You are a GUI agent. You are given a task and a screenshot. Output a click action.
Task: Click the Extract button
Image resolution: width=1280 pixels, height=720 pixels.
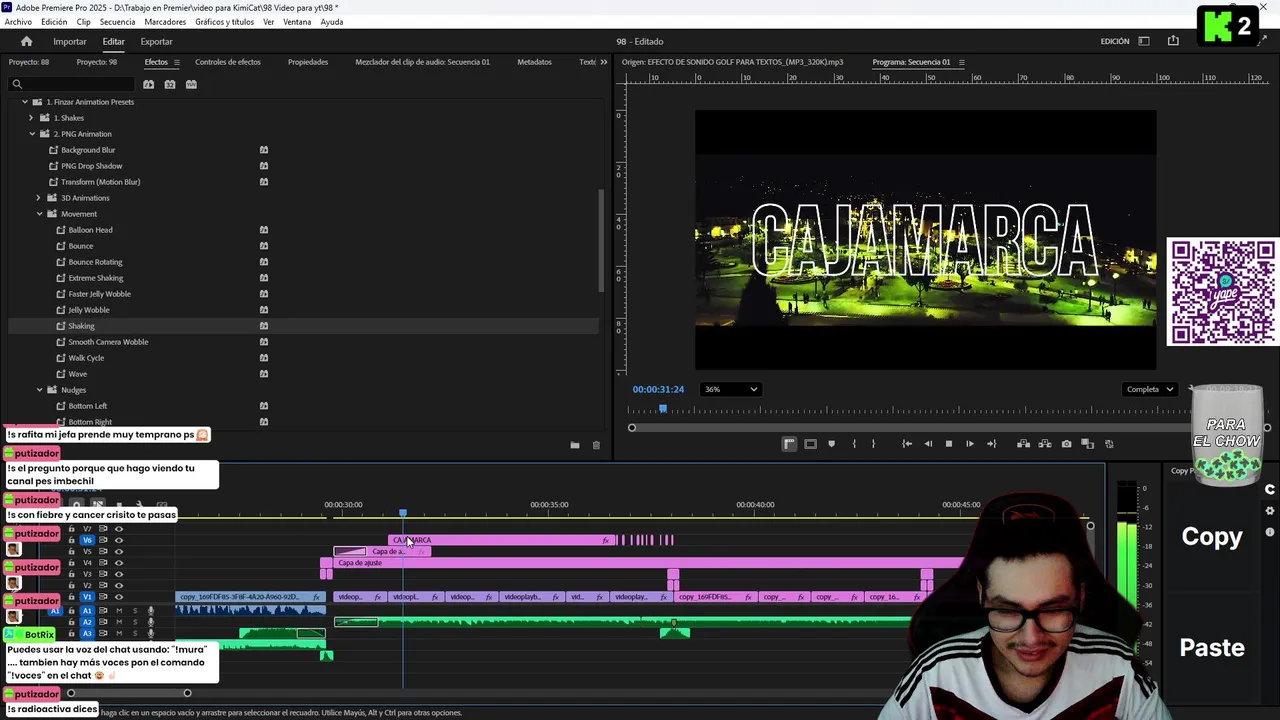tap(1044, 444)
